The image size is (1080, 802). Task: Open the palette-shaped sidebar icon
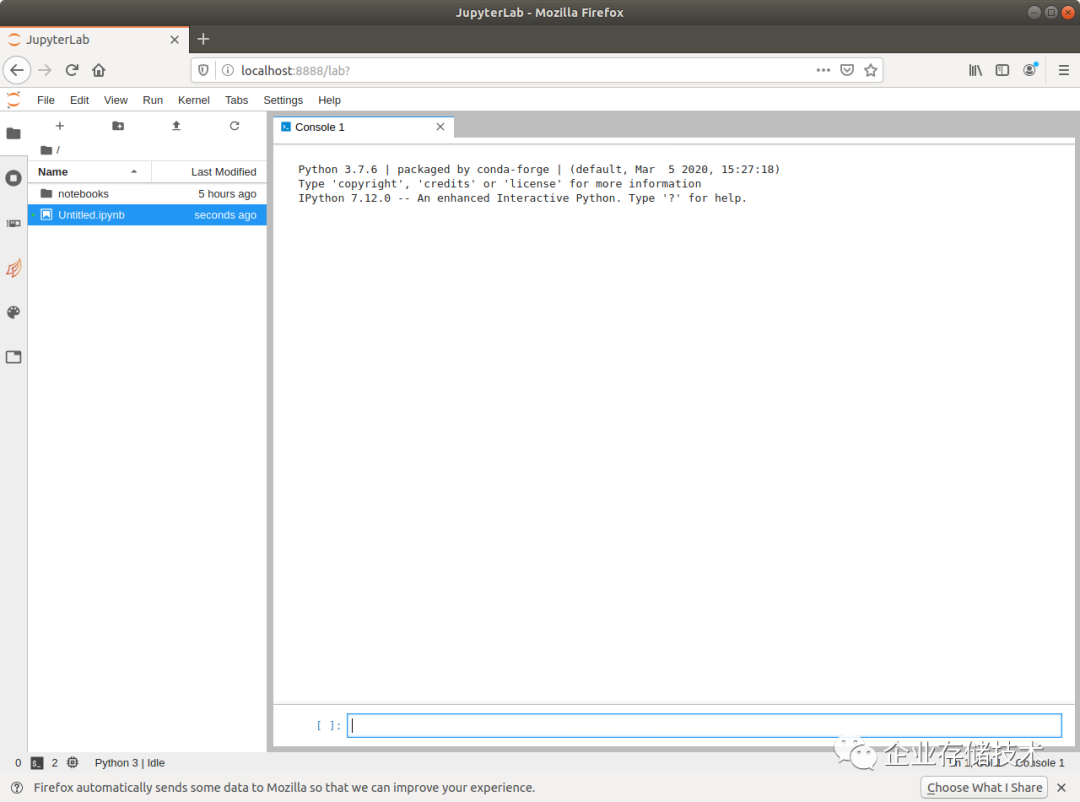(x=13, y=312)
